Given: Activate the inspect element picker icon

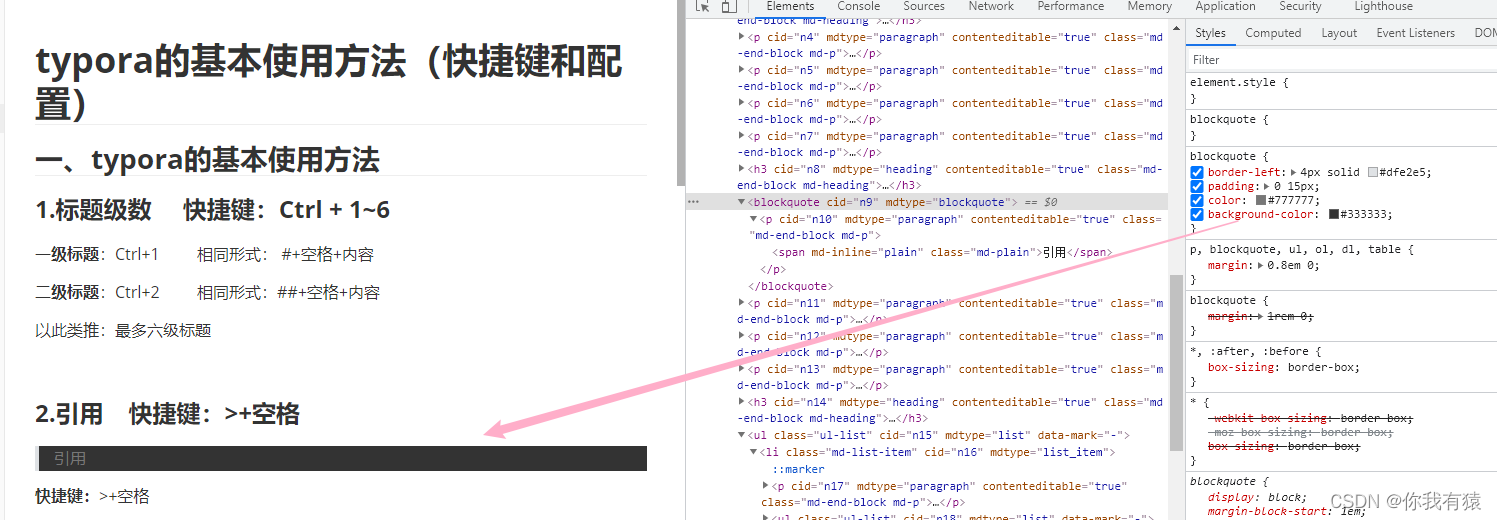Looking at the screenshot, I should [703, 6].
